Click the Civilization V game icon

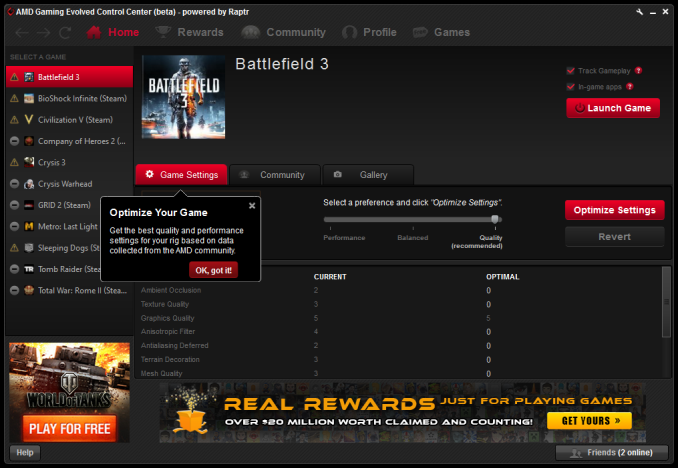29,120
